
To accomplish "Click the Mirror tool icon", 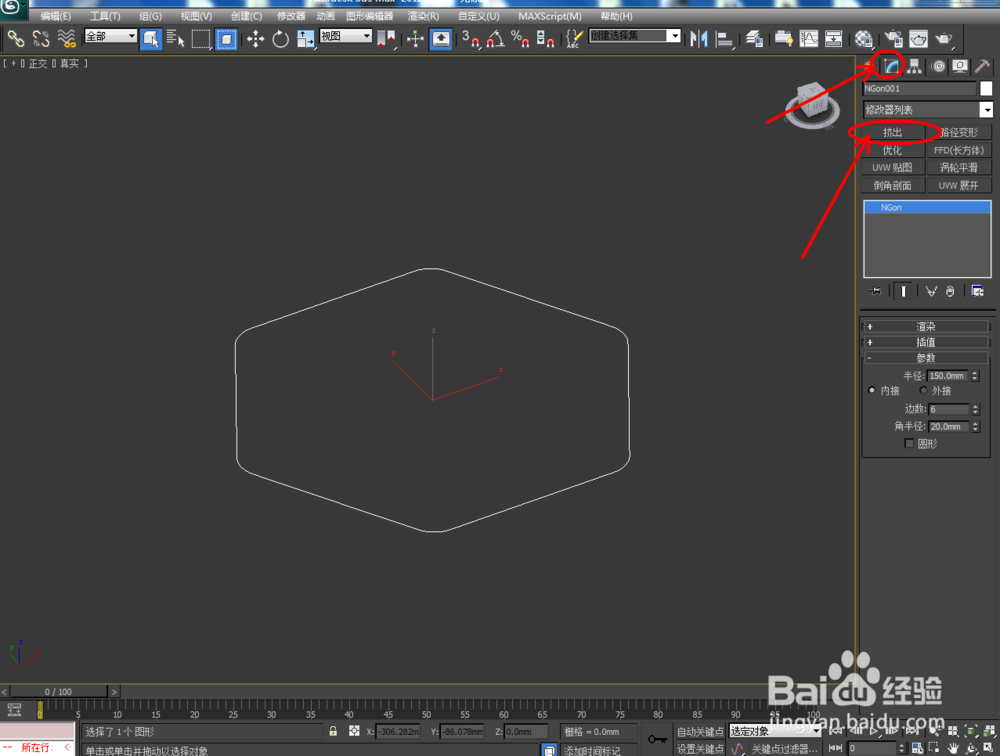I will (699, 39).
